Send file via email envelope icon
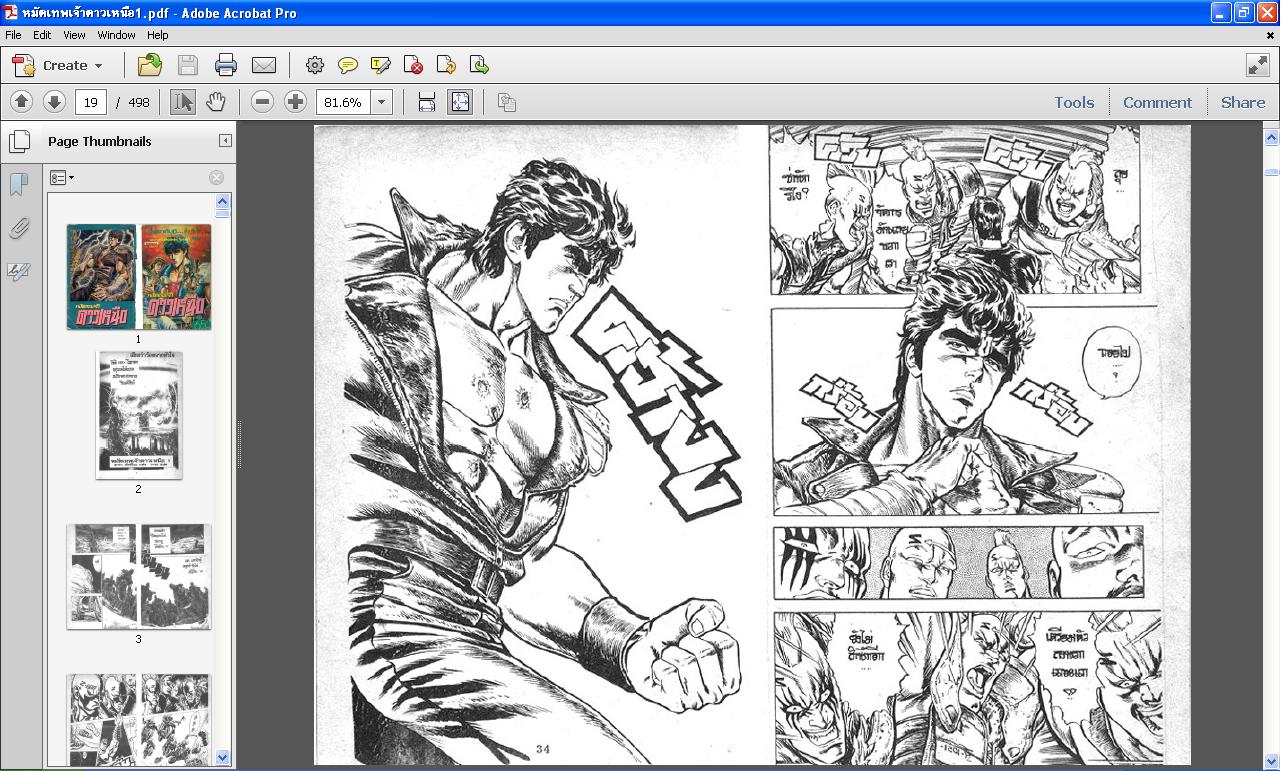Screen dimensions: 1281x771 (264, 65)
